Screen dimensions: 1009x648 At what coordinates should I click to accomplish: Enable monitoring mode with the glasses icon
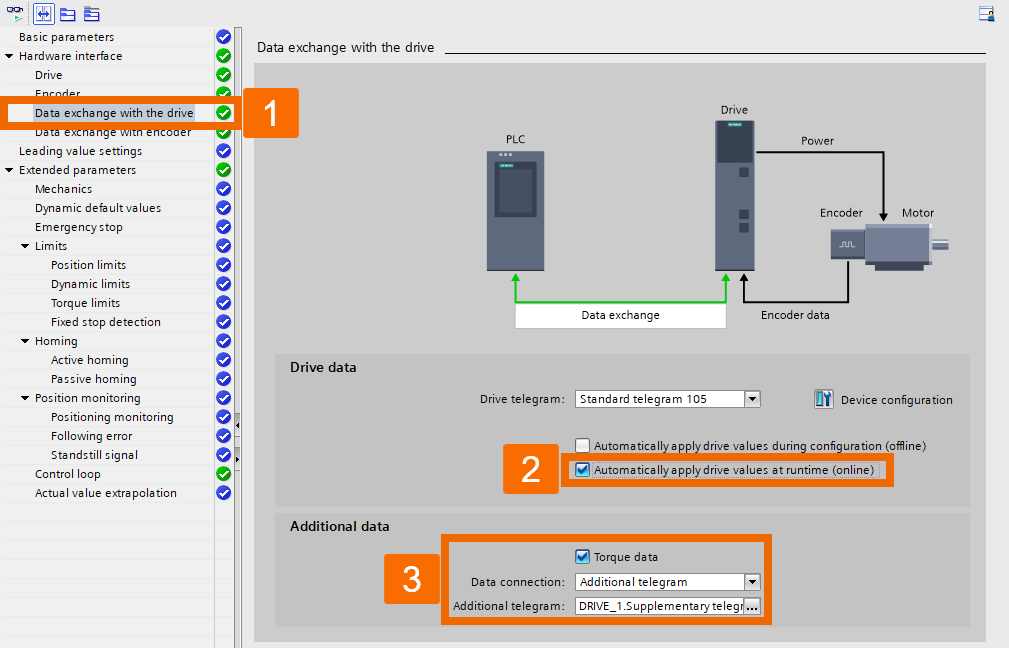coord(15,14)
